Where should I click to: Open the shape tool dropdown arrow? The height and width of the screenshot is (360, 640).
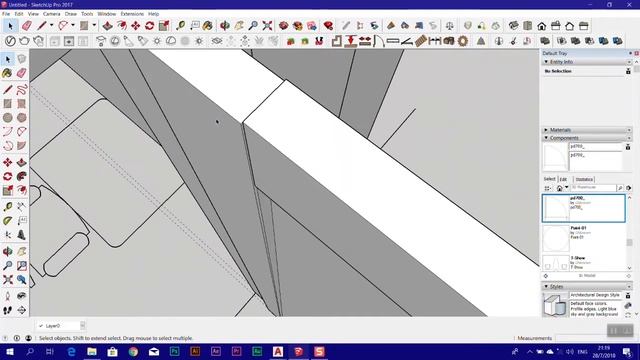click(x=94, y=26)
